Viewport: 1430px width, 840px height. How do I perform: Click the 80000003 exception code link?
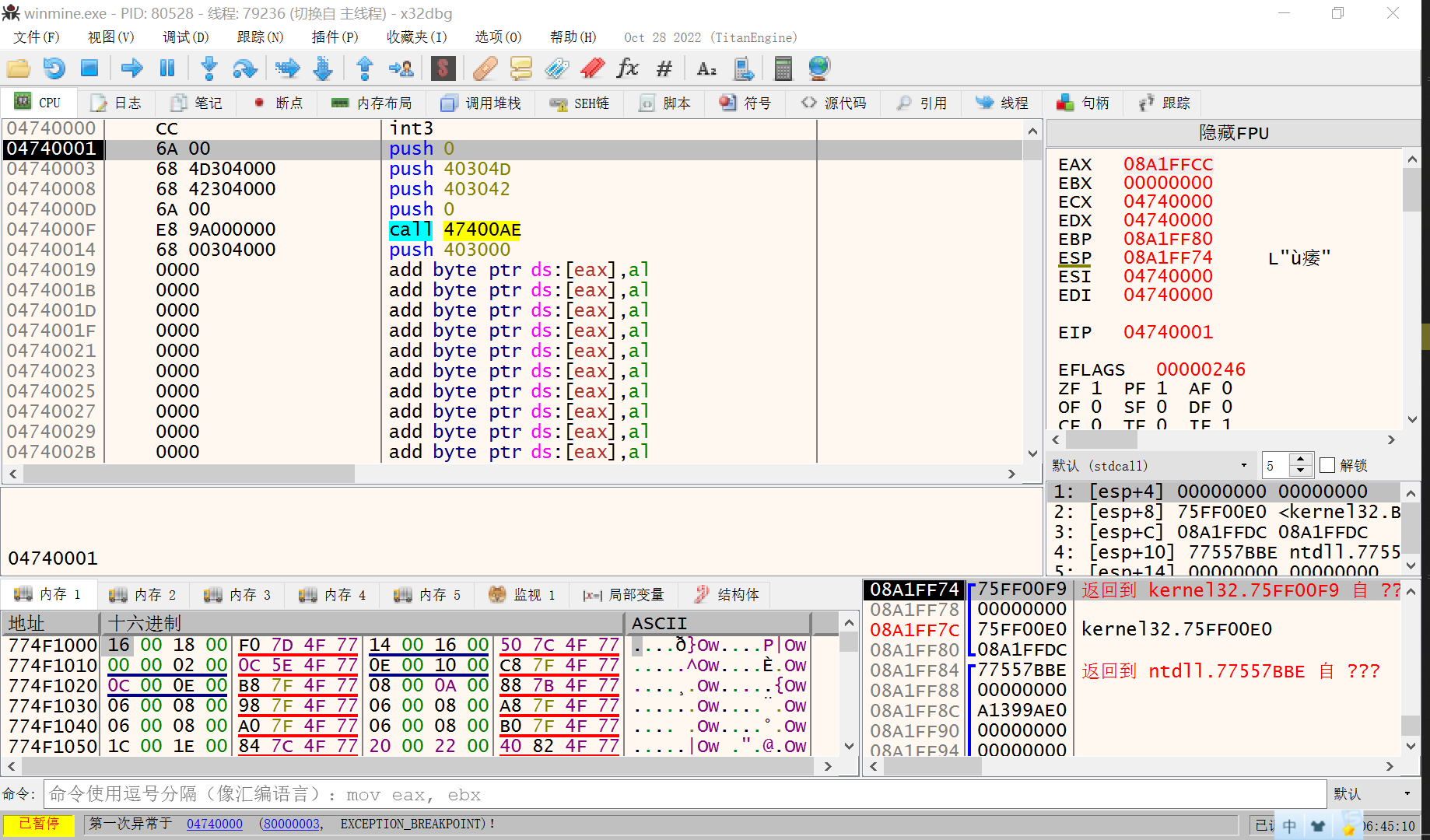(292, 824)
